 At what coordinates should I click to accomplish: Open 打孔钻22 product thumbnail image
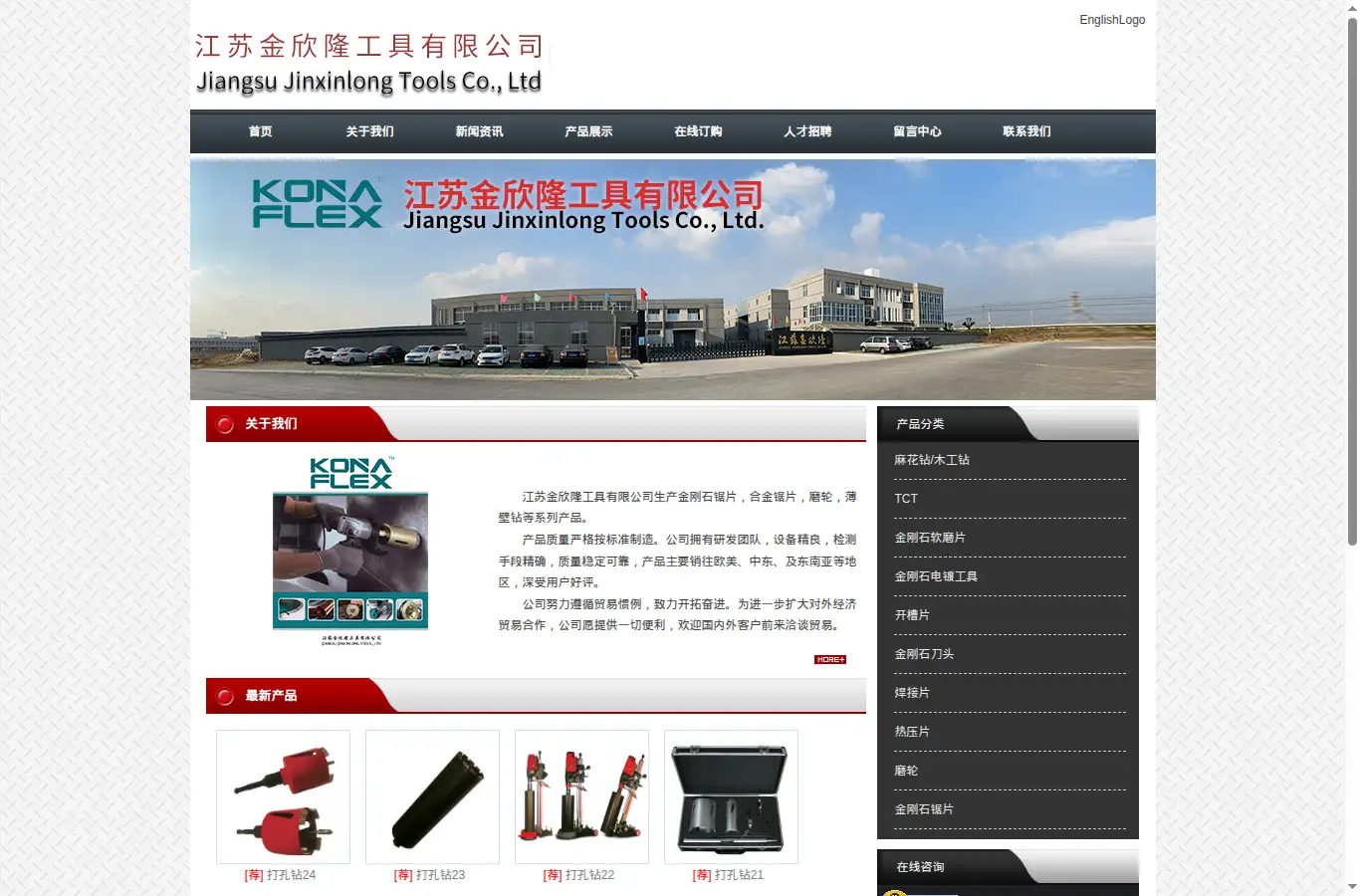[581, 796]
